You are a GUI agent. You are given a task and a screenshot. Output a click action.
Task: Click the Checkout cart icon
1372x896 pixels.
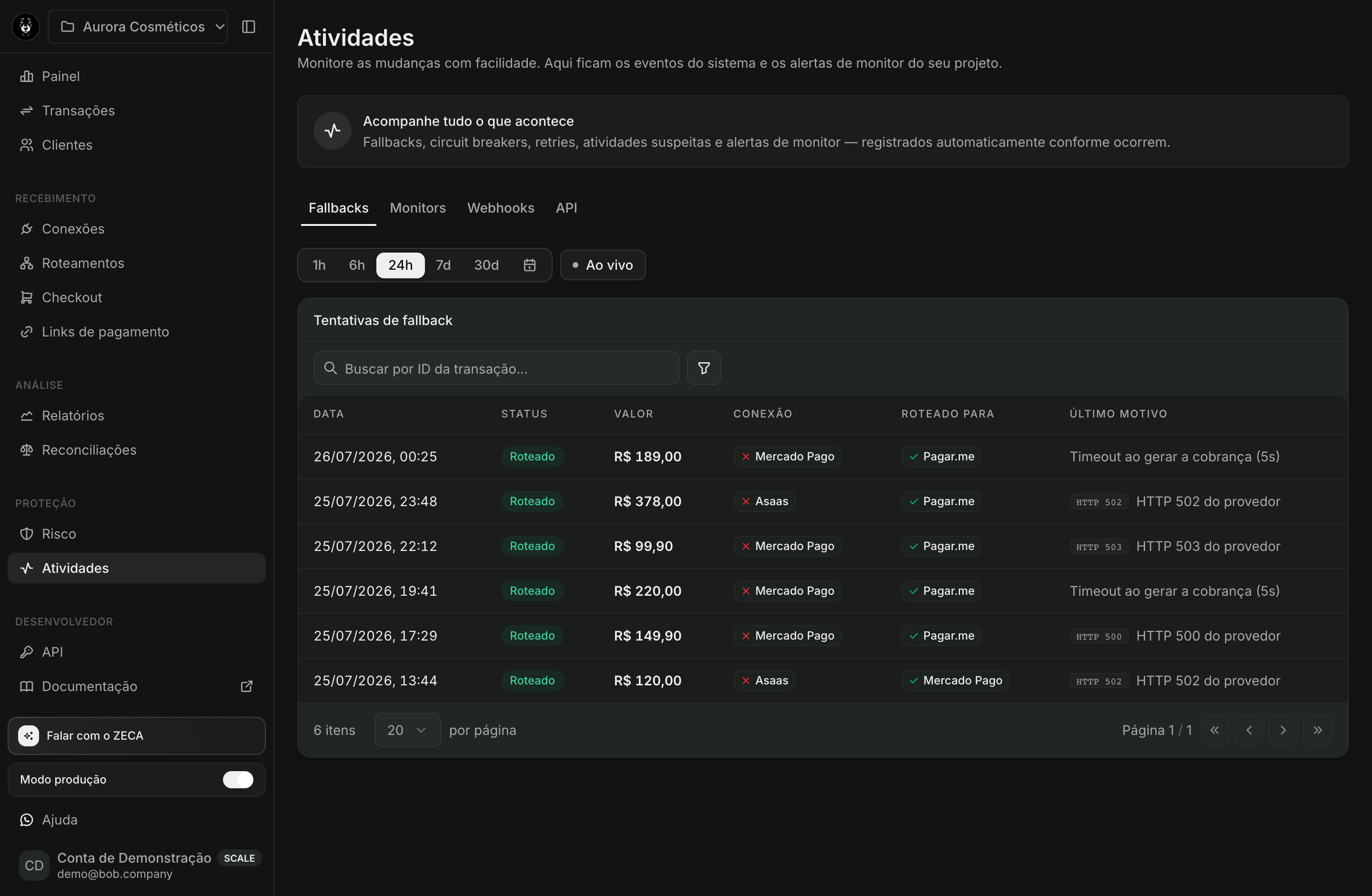[27, 297]
